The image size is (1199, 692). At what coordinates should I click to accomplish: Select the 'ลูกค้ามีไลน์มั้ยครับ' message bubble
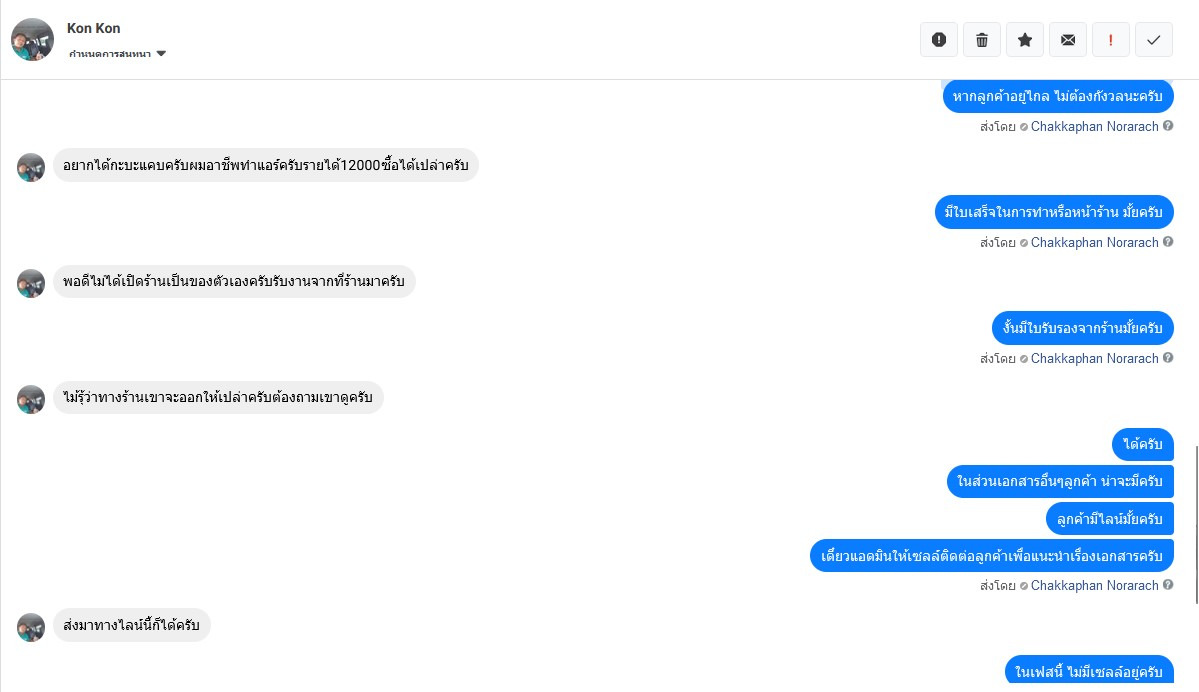(1109, 519)
